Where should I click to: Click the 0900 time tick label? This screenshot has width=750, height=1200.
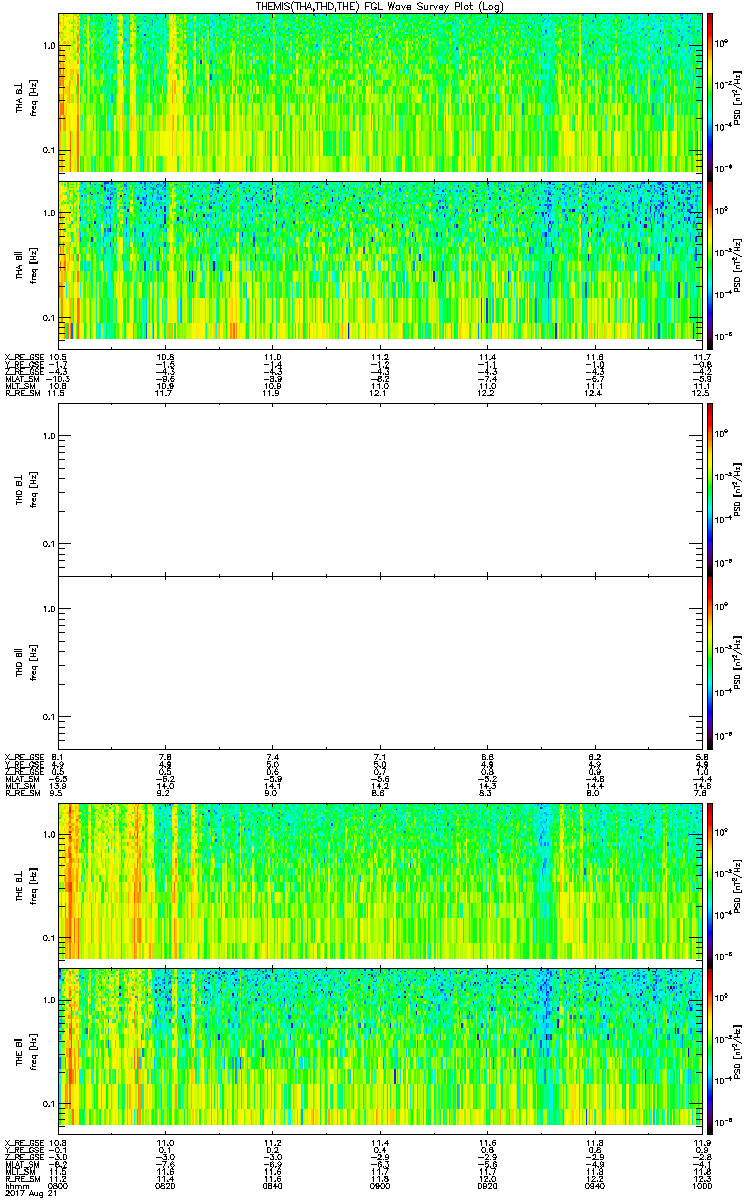click(379, 1185)
